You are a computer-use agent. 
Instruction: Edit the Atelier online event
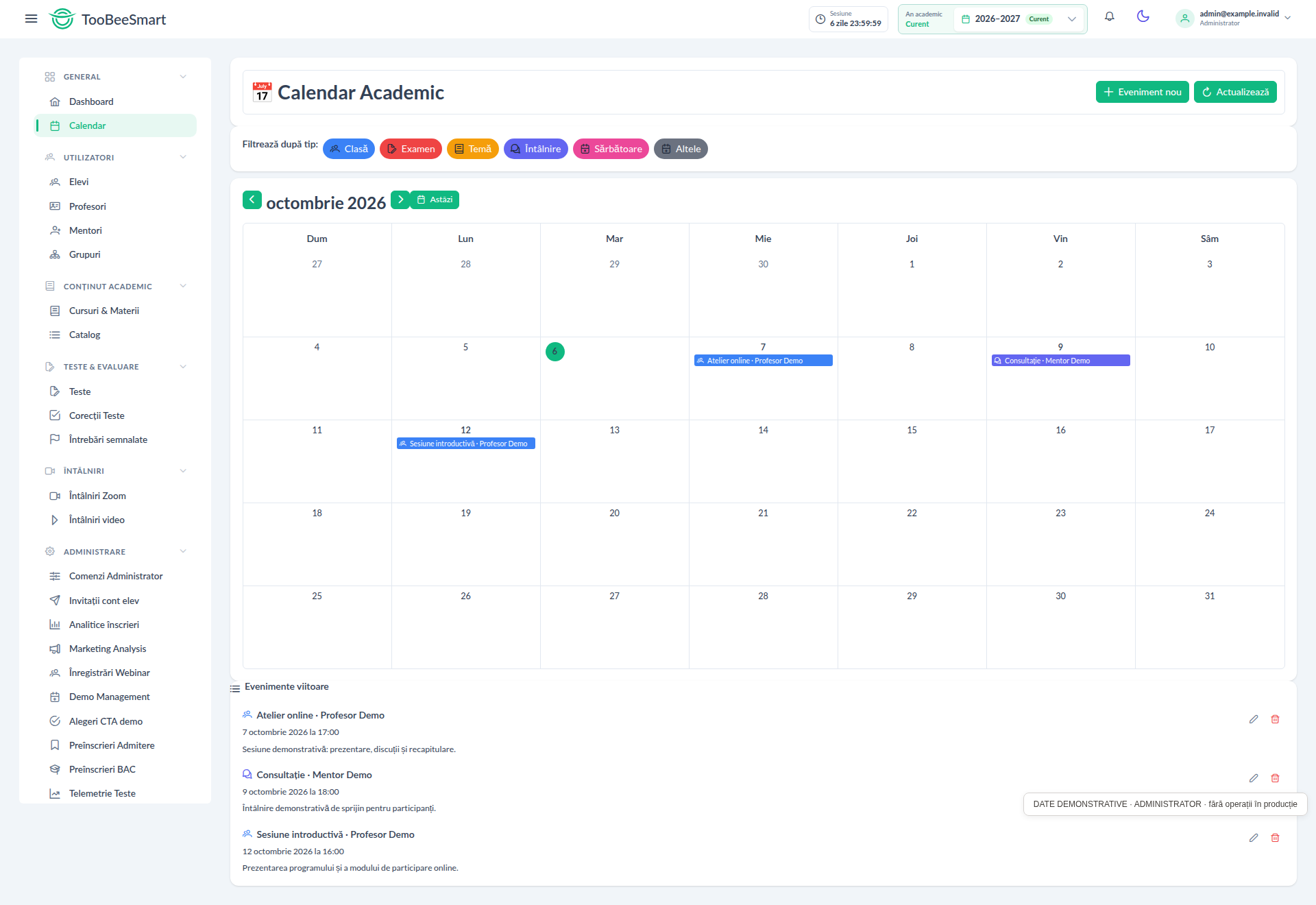[x=1253, y=719]
